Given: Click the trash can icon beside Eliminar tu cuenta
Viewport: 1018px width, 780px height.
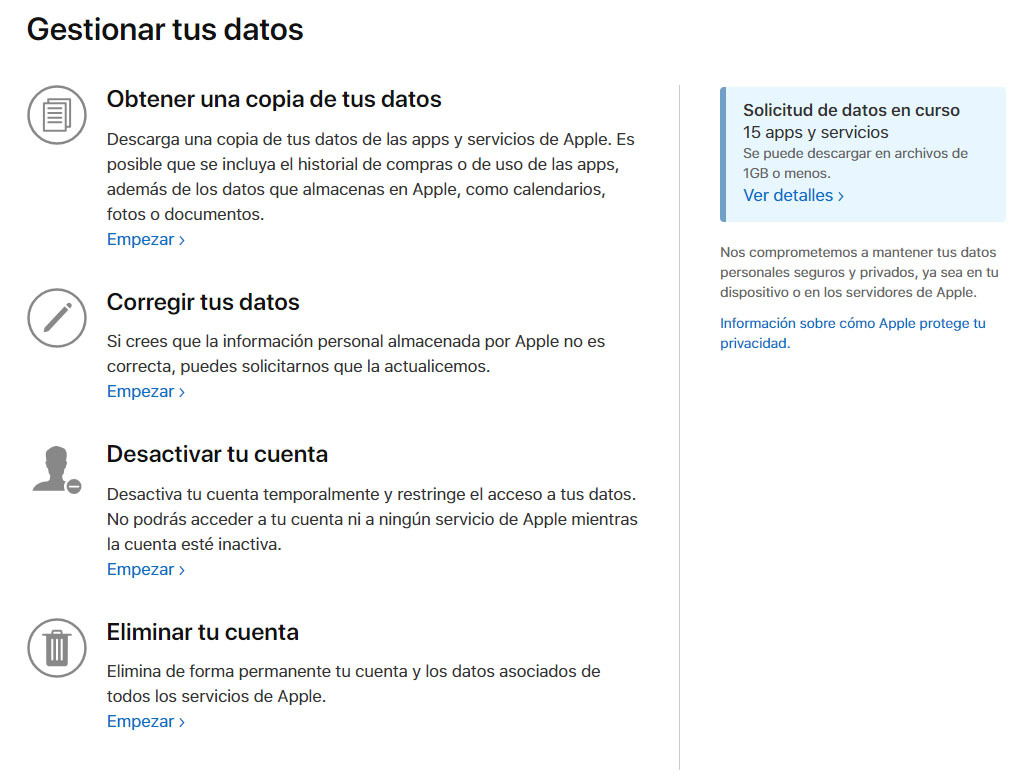Looking at the screenshot, I should coord(57,647).
